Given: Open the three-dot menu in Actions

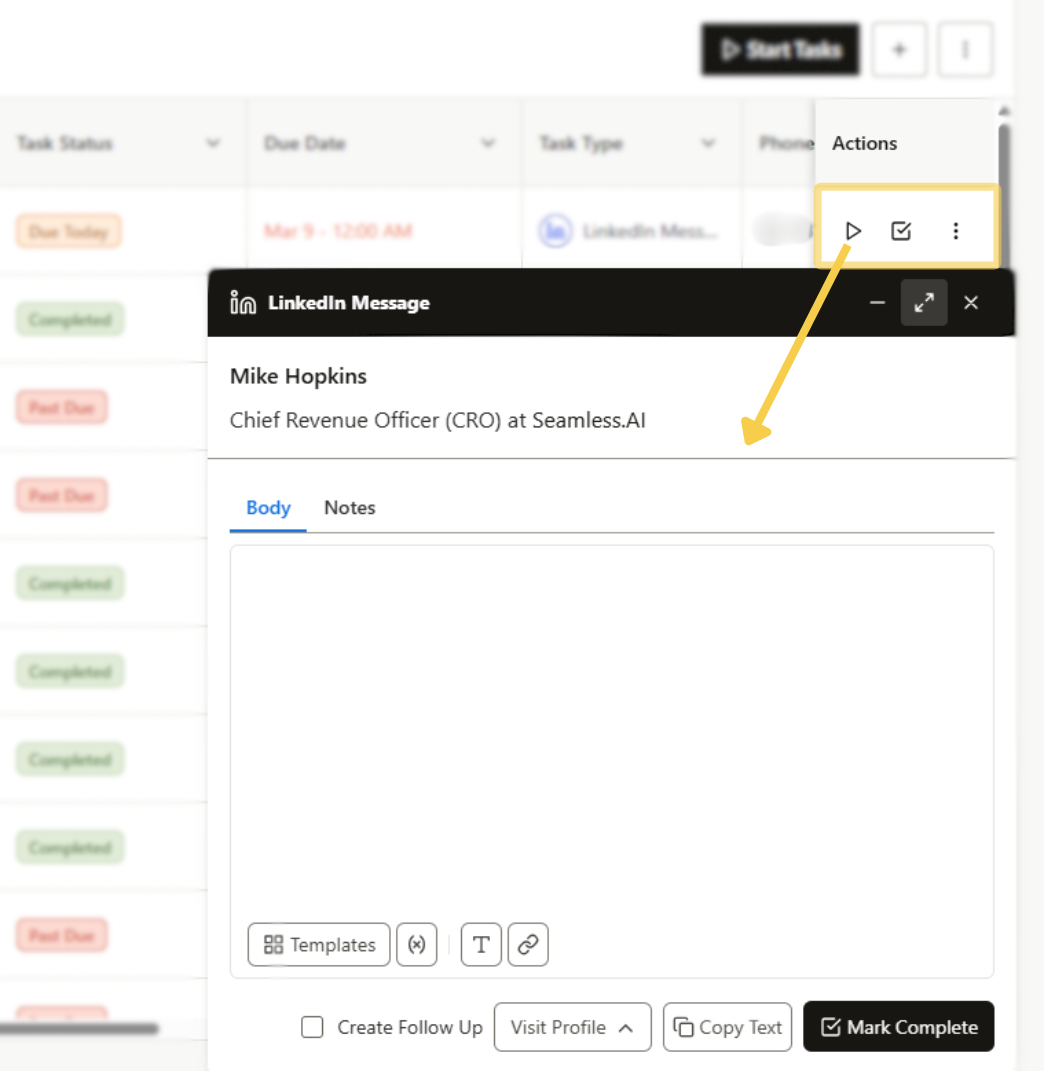Looking at the screenshot, I should pyautogui.click(x=956, y=230).
